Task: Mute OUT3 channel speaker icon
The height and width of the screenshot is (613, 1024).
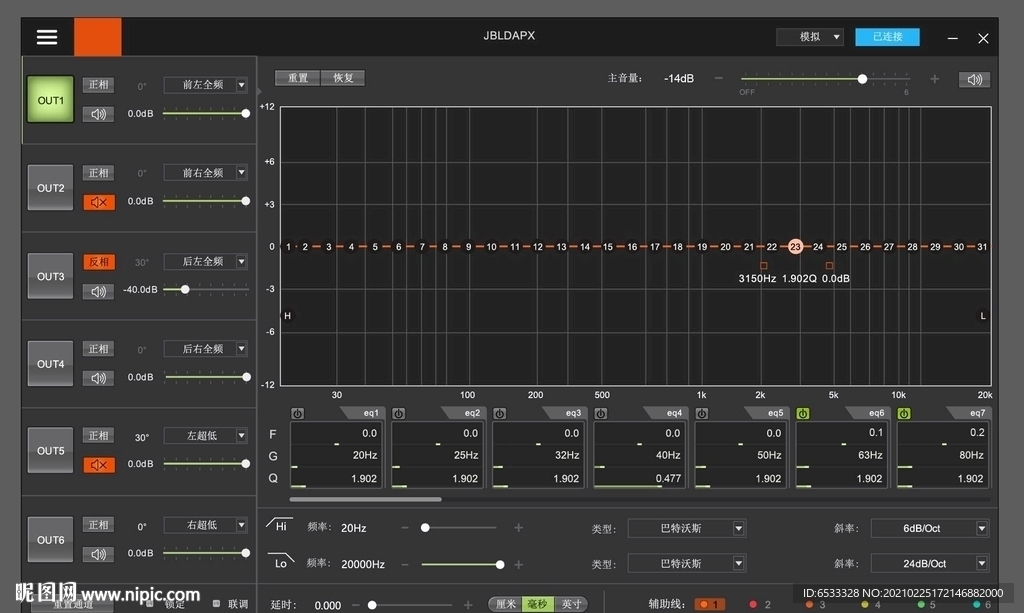Action: [98, 291]
